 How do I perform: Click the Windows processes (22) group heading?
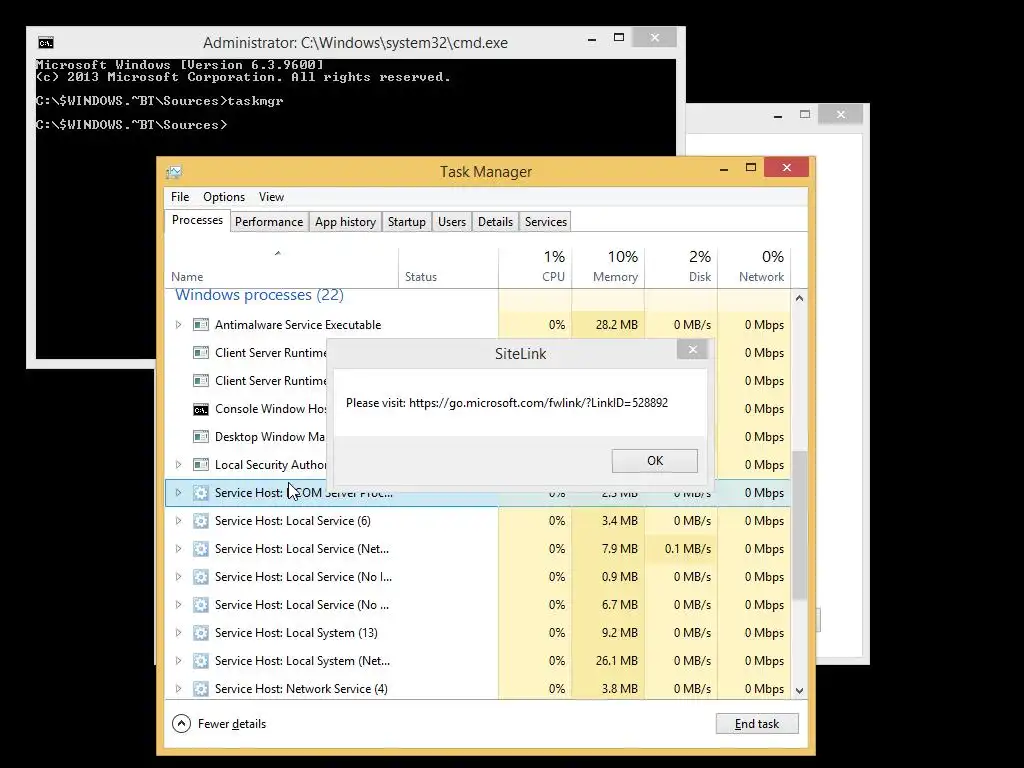pyautogui.click(x=259, y=295)
